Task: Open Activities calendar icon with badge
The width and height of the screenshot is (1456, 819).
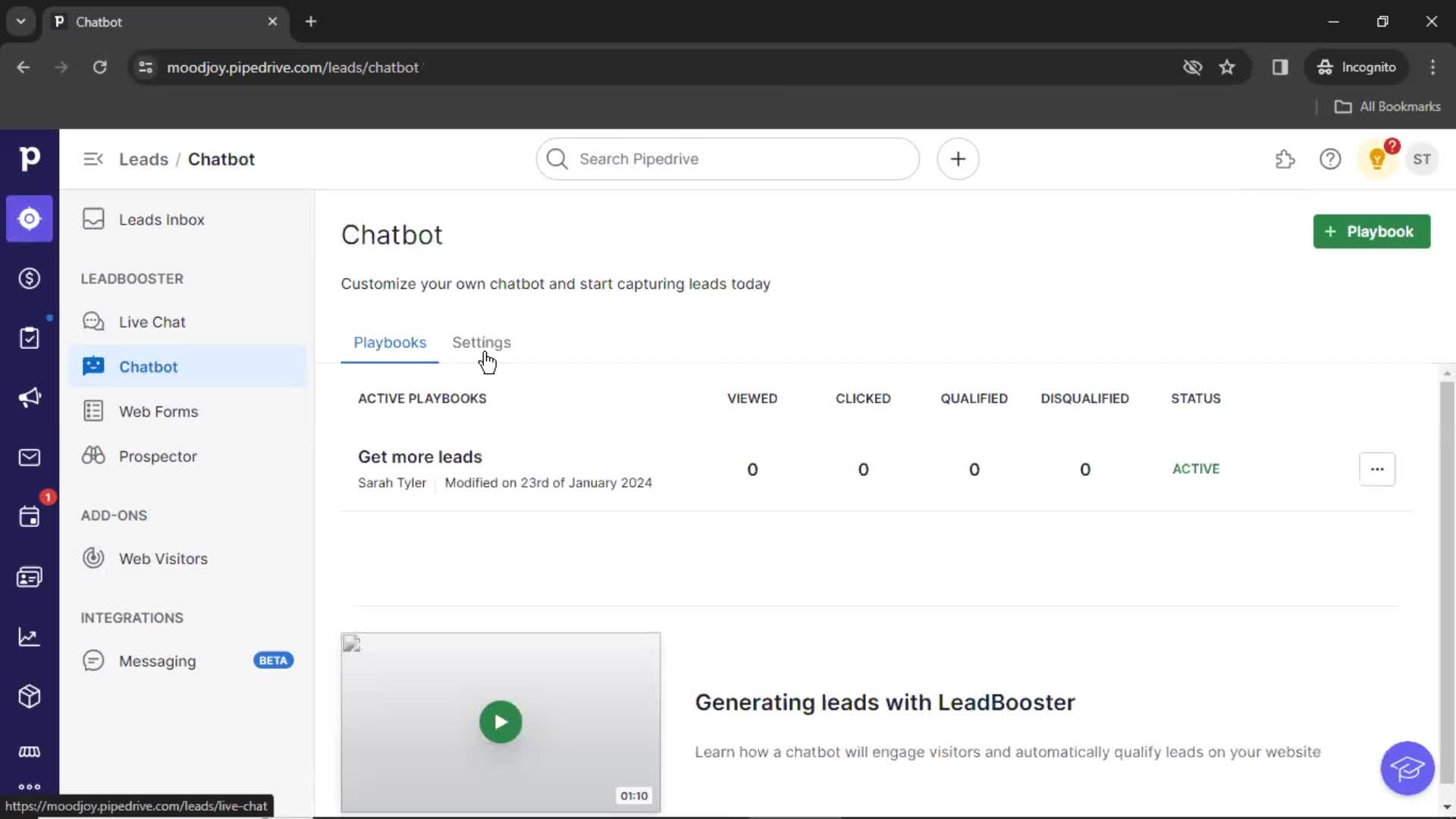Action: click(29, 517)
